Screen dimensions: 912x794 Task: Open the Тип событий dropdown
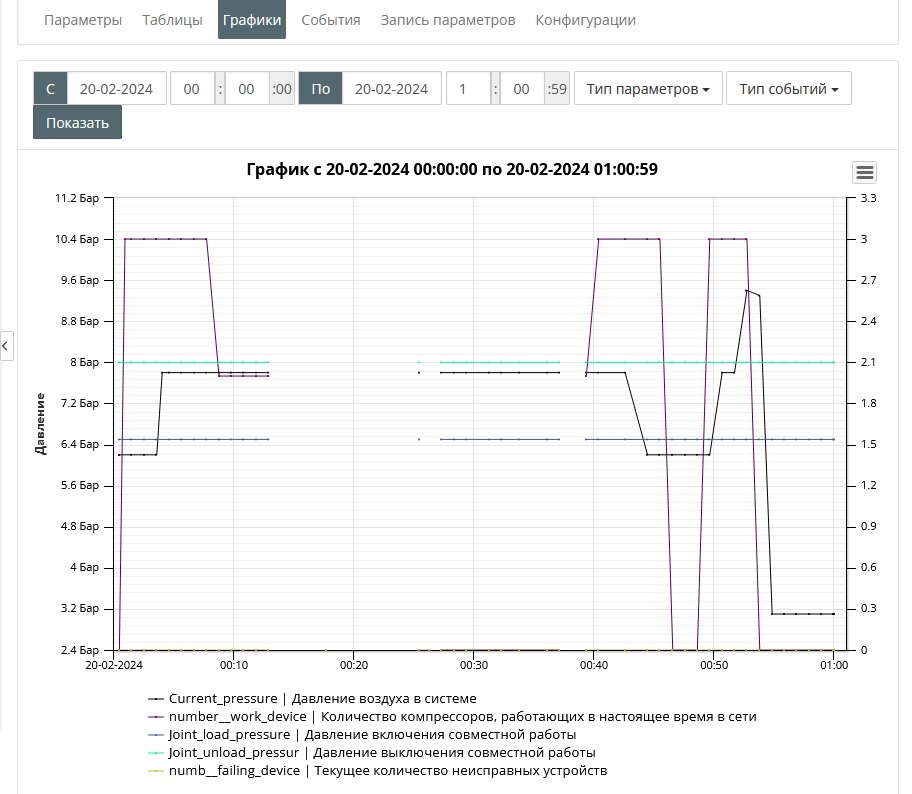click(x=789, y=88)
